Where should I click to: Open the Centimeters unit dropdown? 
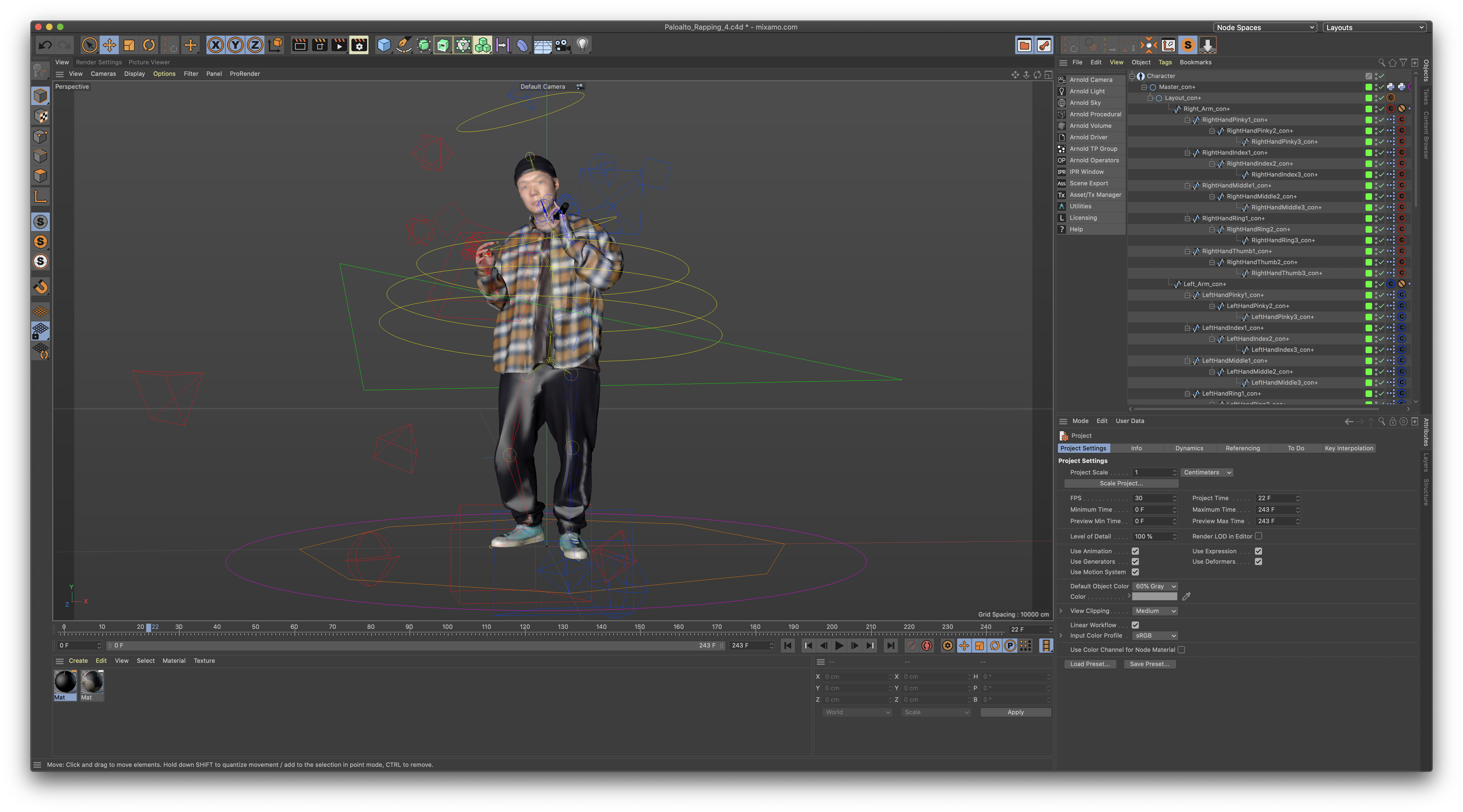pyautogui.click(x=1207, y=473)
